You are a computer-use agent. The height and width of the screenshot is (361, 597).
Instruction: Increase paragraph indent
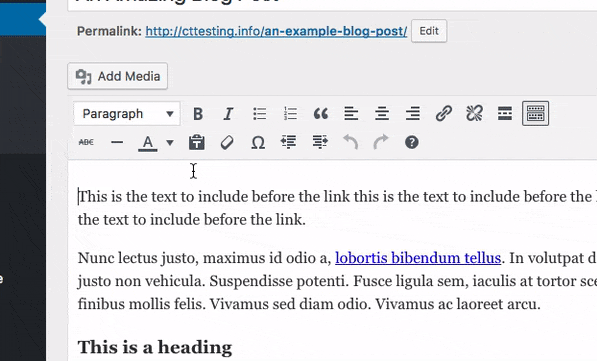(320, 142)
